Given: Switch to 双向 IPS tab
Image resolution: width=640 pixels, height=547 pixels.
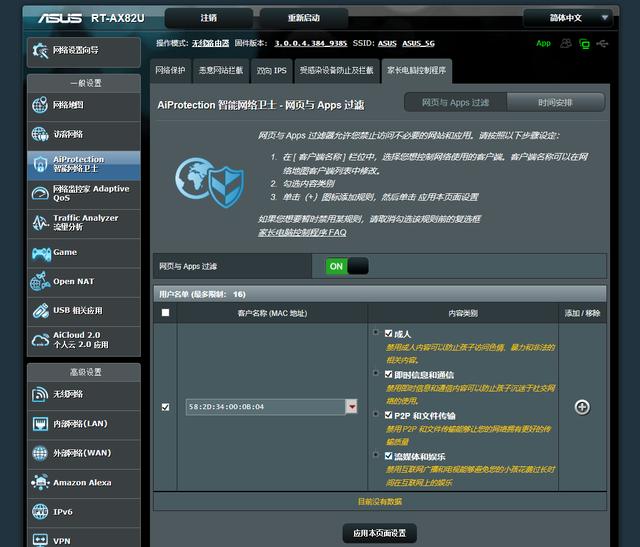Looking at the screenshot, I should [271, 71].
